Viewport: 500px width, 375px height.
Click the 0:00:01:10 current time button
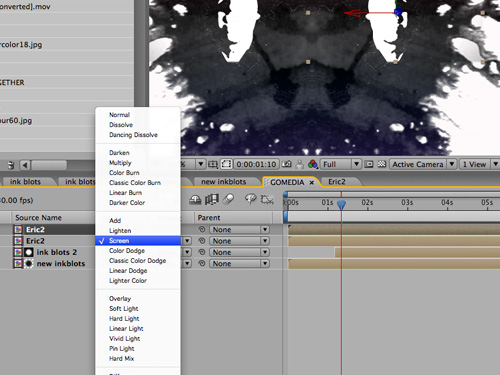click(256, 164)
